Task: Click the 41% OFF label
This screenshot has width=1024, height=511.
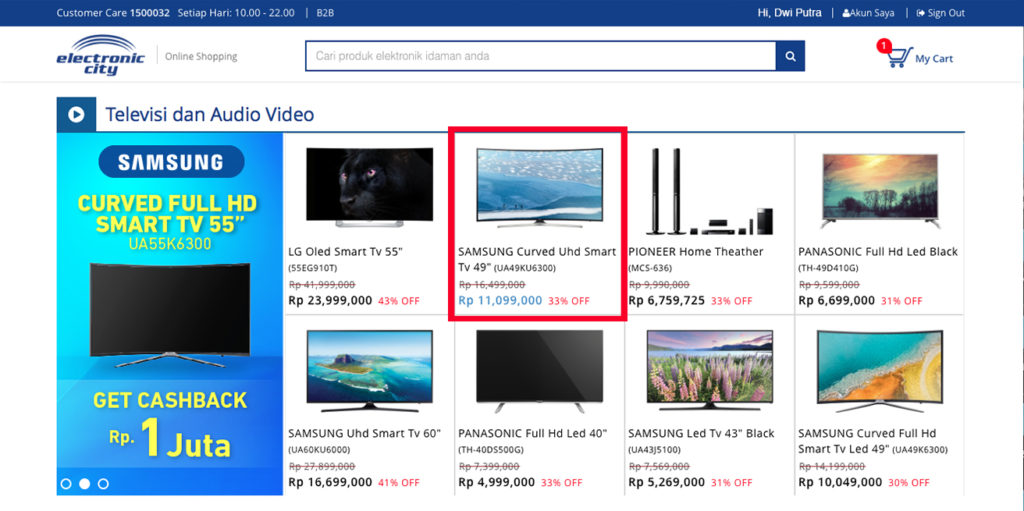Action: point(399,483)
